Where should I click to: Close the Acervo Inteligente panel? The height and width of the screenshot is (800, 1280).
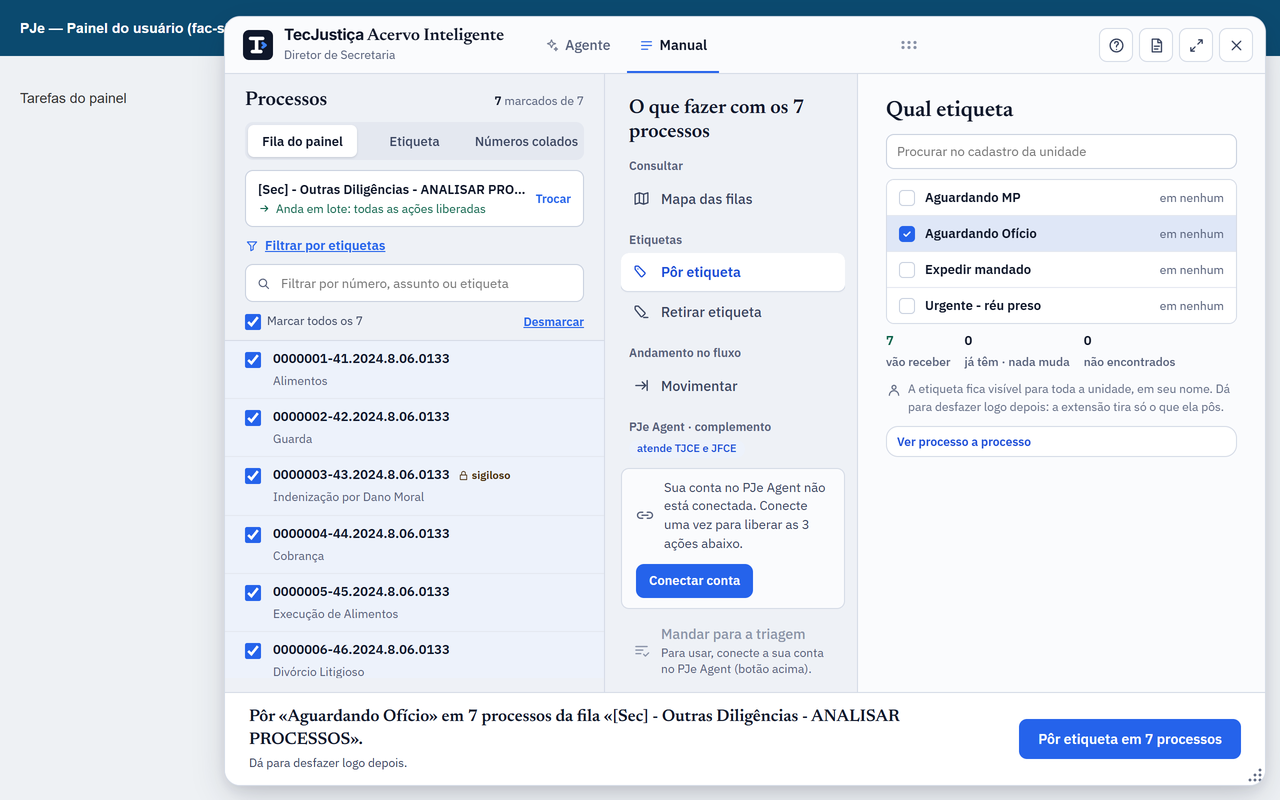pos(1236,45)
